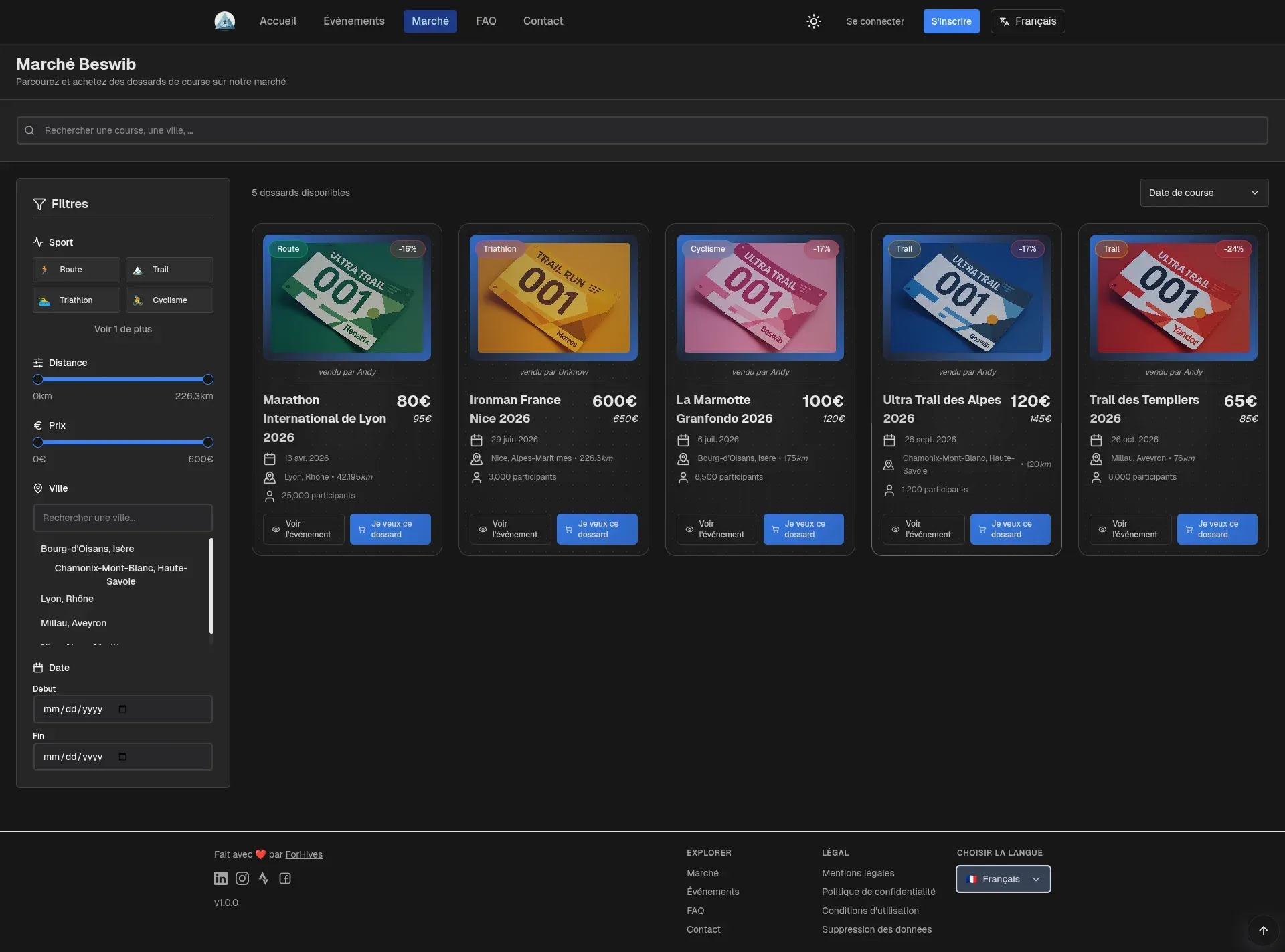
Task: Open the FAQ nav item
Action: pyautogui.click(x=486, y=21)
